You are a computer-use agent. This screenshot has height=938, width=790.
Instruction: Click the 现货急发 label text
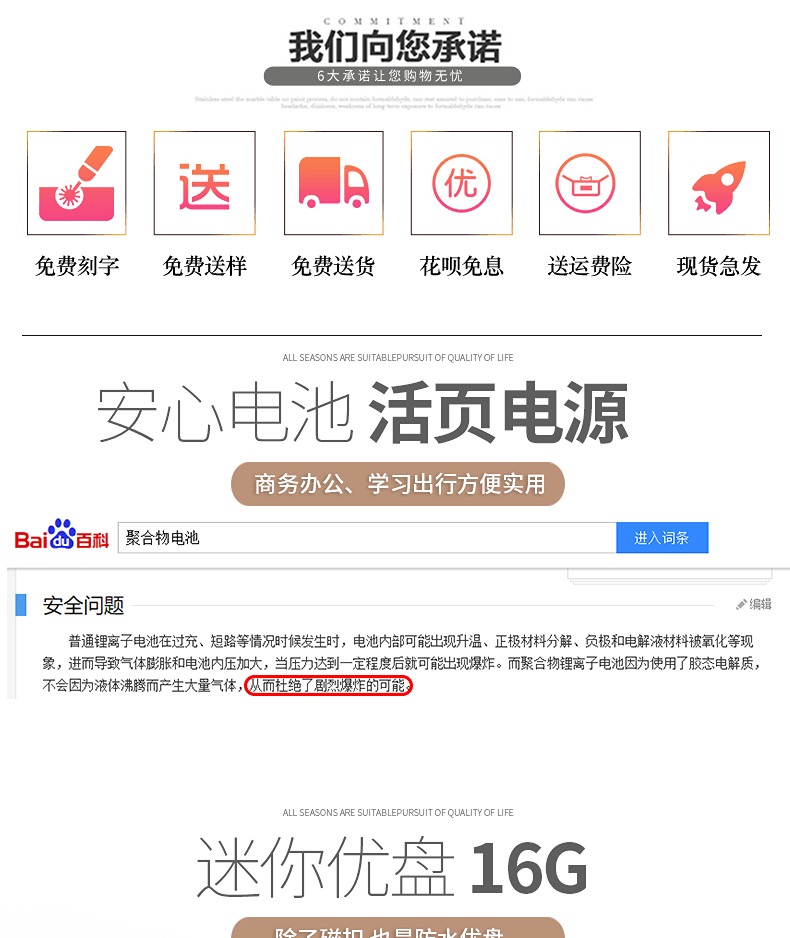tap(719, 266)
